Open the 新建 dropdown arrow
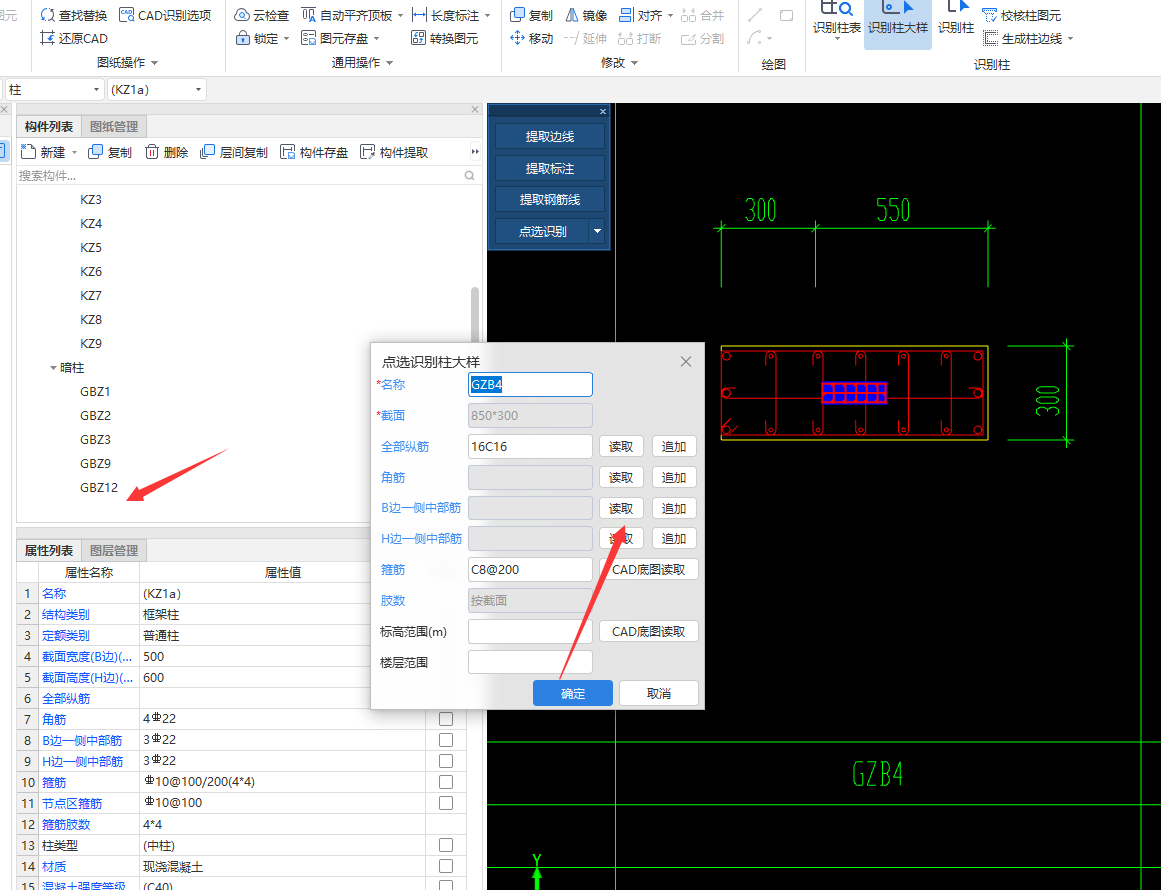1161x890 pixels. 74,153
